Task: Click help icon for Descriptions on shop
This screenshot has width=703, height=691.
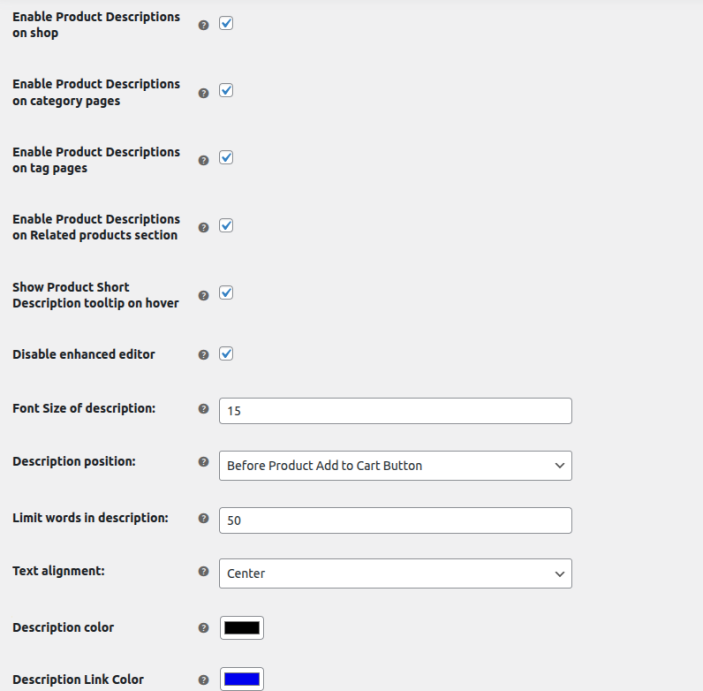Action: coord(204,25)
